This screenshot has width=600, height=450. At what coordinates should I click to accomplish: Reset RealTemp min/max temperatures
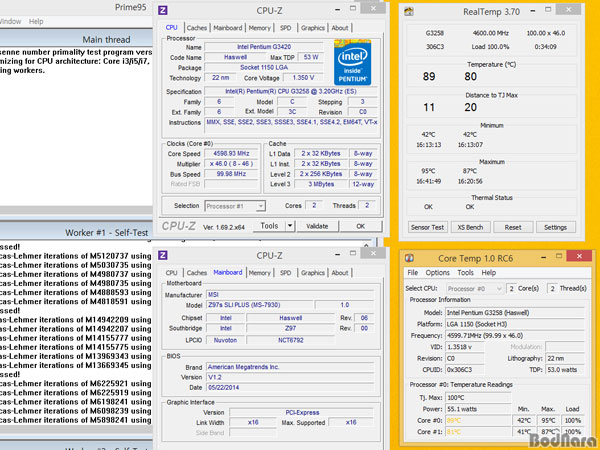(x=513, y=227)
